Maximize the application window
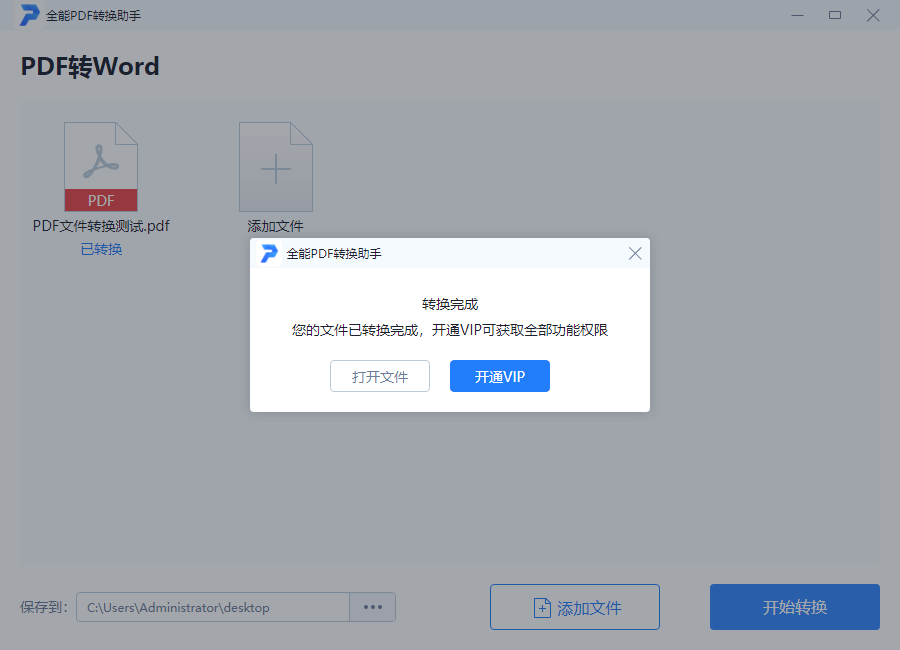 point(835,15)
